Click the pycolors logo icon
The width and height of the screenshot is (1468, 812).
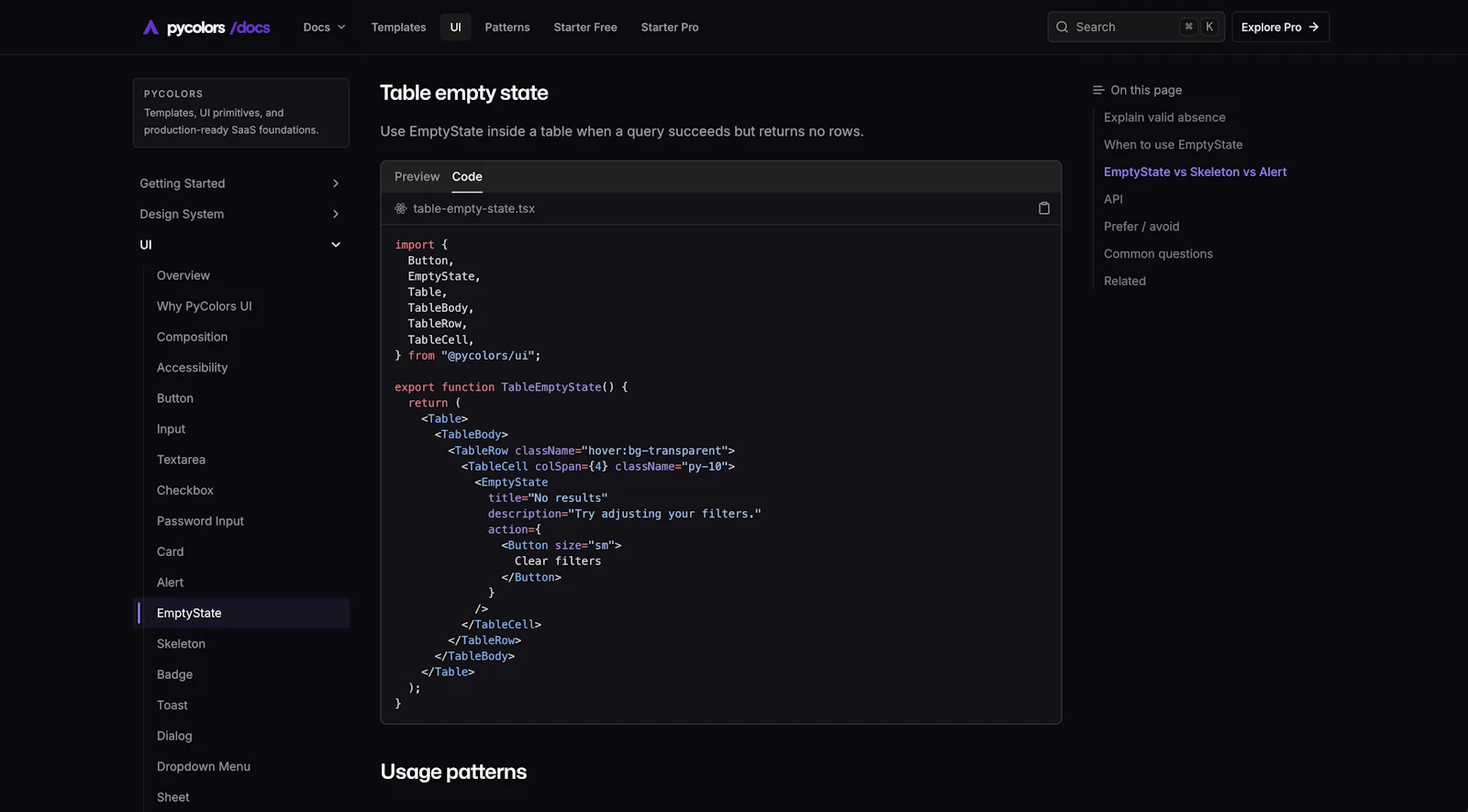[151, 28]
